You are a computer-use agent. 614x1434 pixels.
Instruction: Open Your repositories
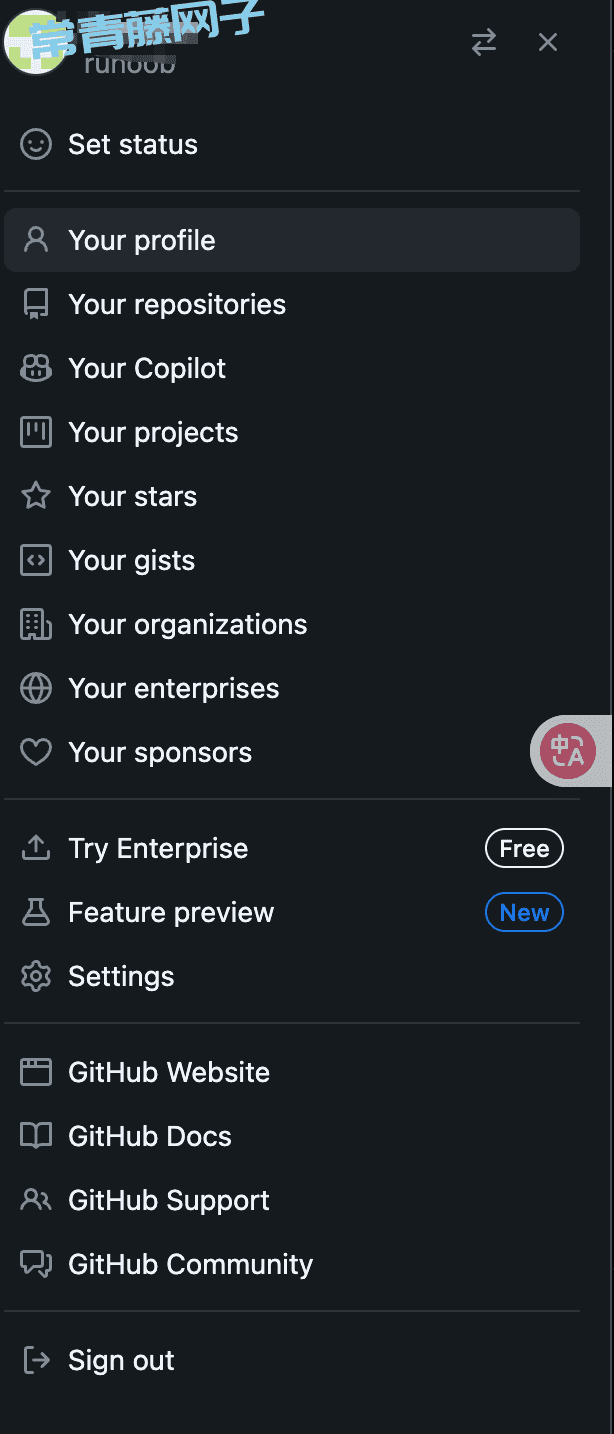pyautogui.click(x=292, y=304)
